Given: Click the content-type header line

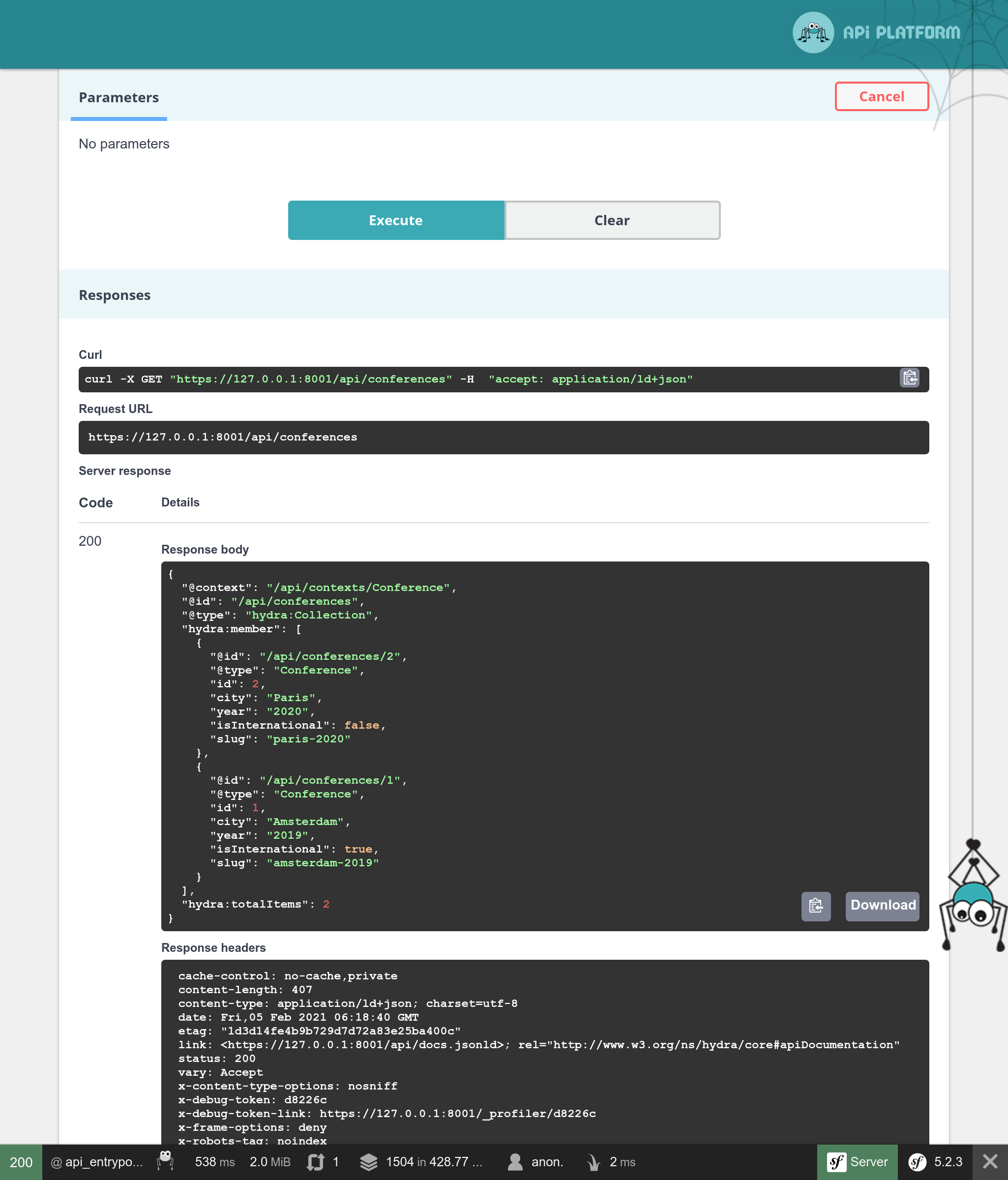Looking at the screenshot, I should [348, 1003].
